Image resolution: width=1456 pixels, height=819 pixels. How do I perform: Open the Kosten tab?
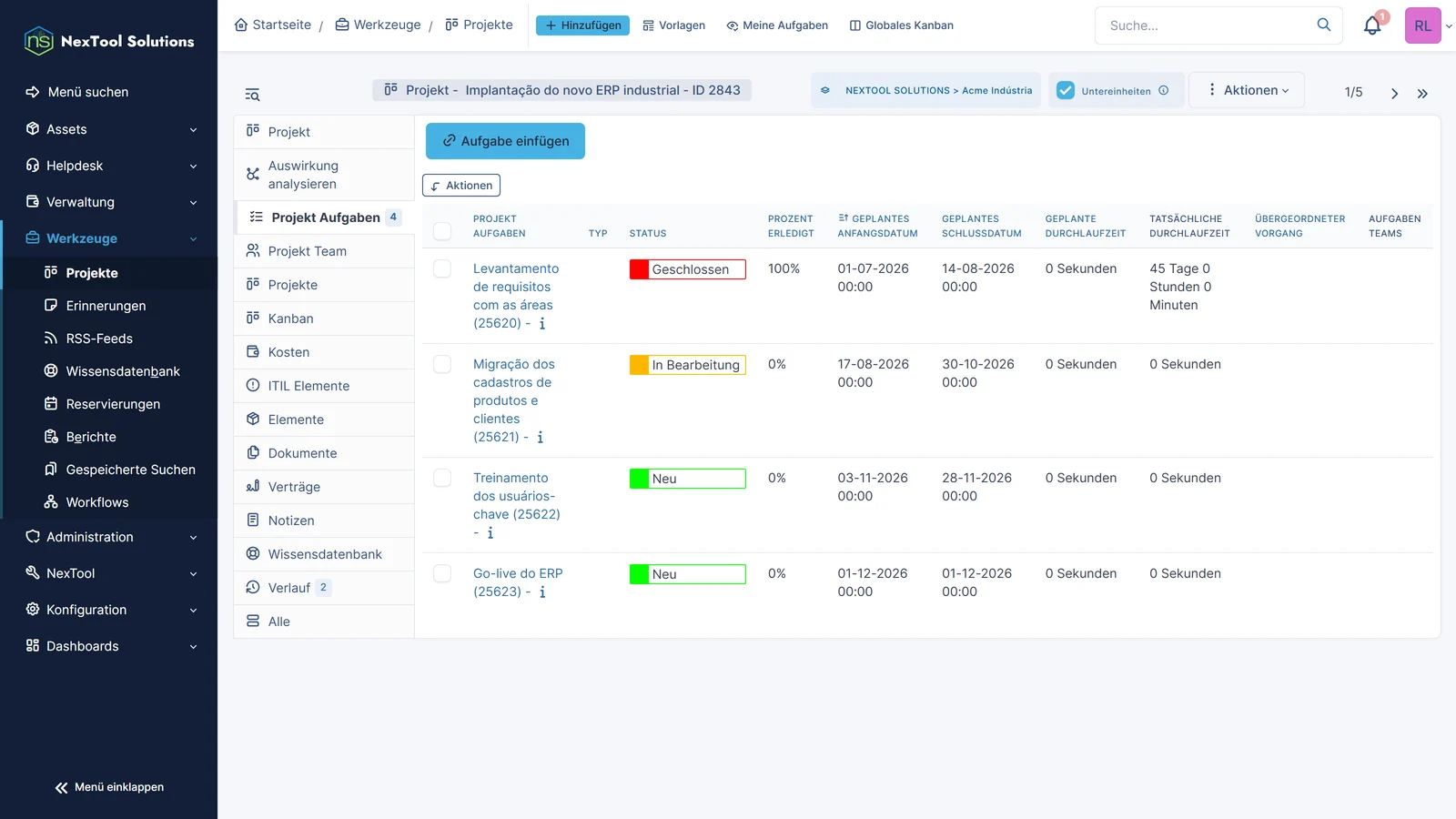pyautogui.click(x=324, y=352)
